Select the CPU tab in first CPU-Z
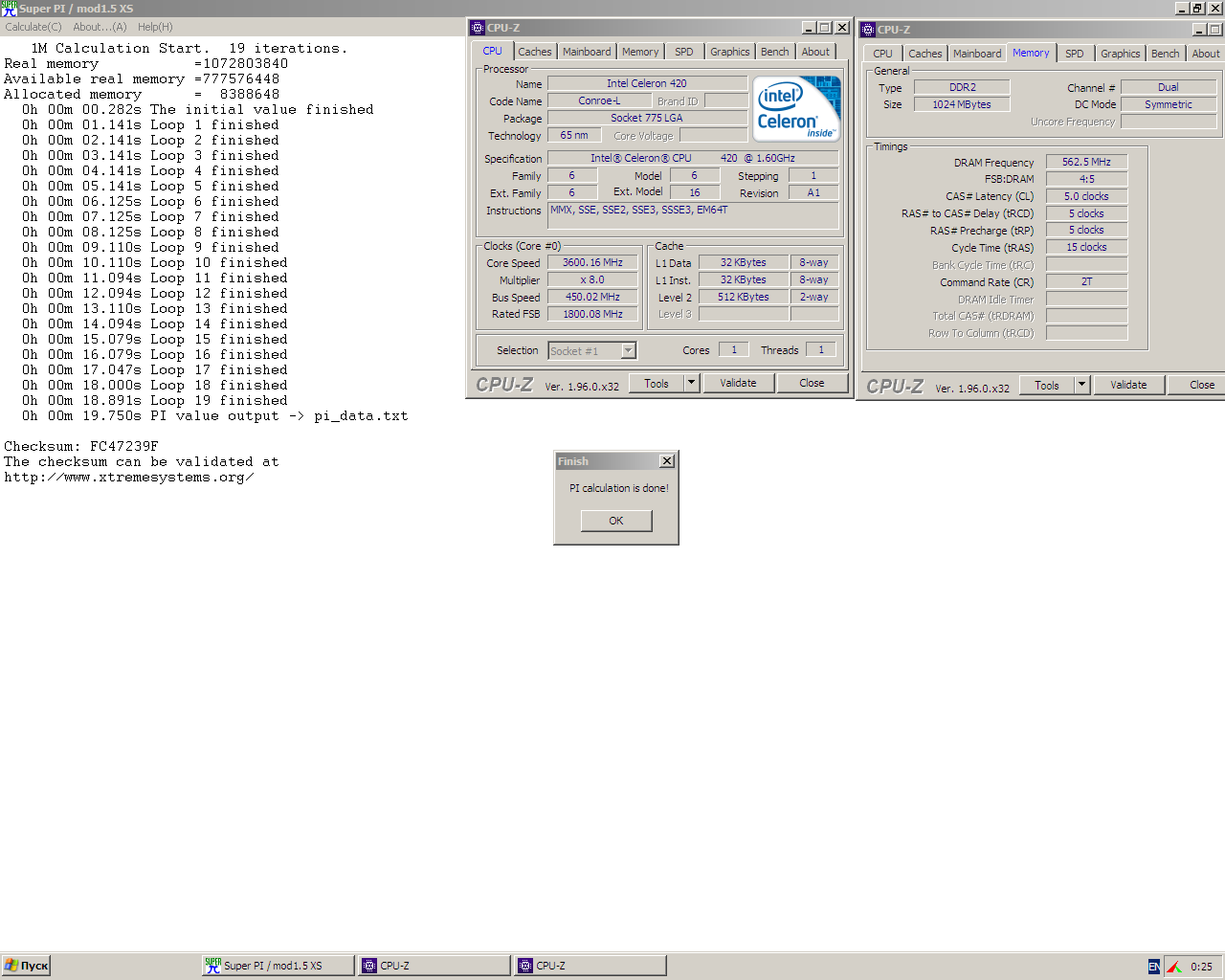This screenshot has height=980, width=1225. click(x=492, y=52)
